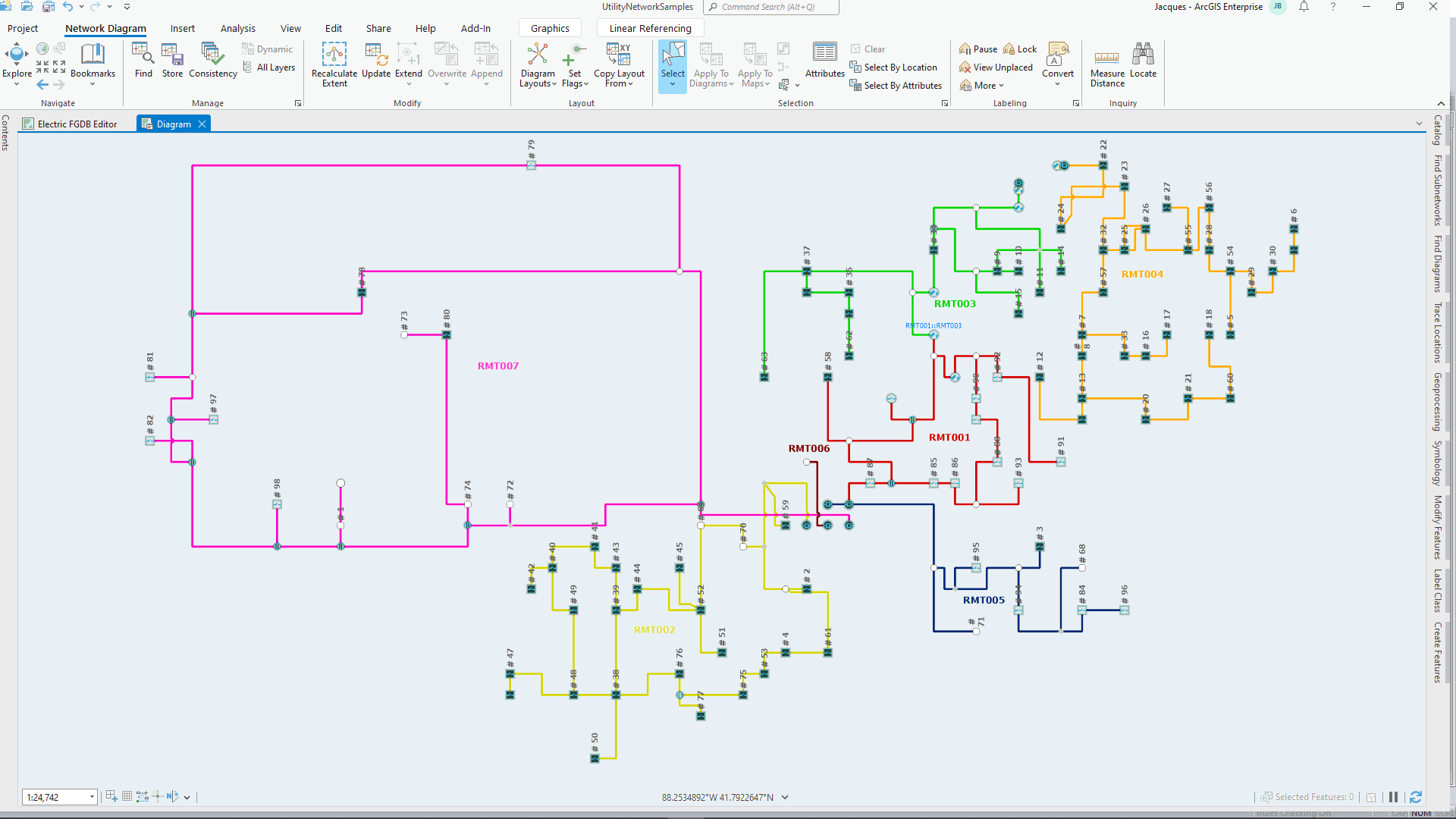Click View Unplaced labels

click(996, 67)
